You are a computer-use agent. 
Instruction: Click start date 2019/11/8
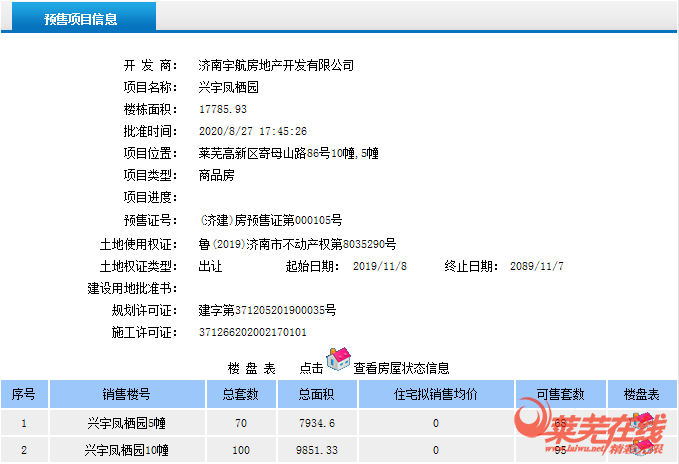coord(380,266)
